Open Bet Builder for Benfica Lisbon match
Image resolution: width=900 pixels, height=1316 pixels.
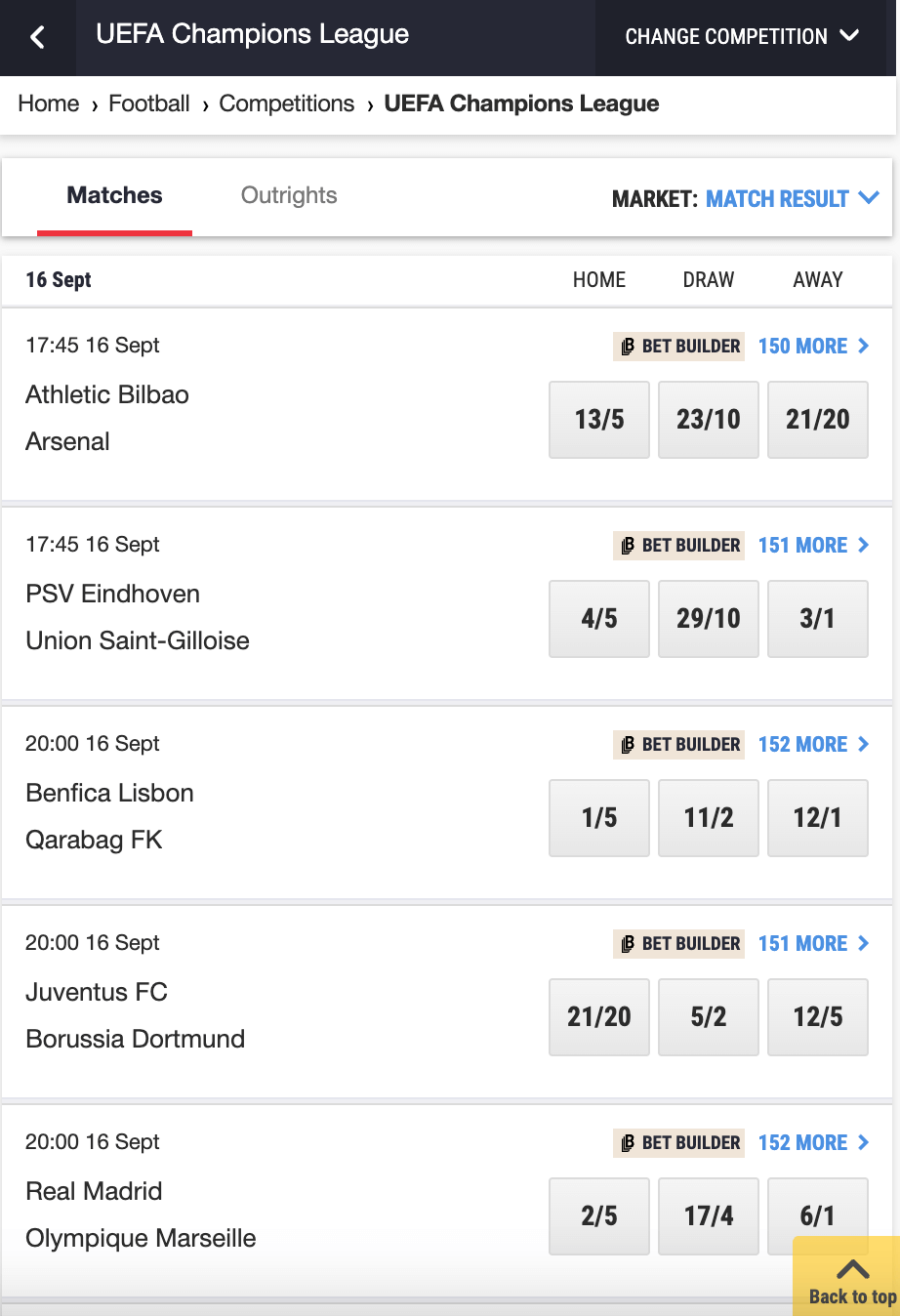pos(679,744)
